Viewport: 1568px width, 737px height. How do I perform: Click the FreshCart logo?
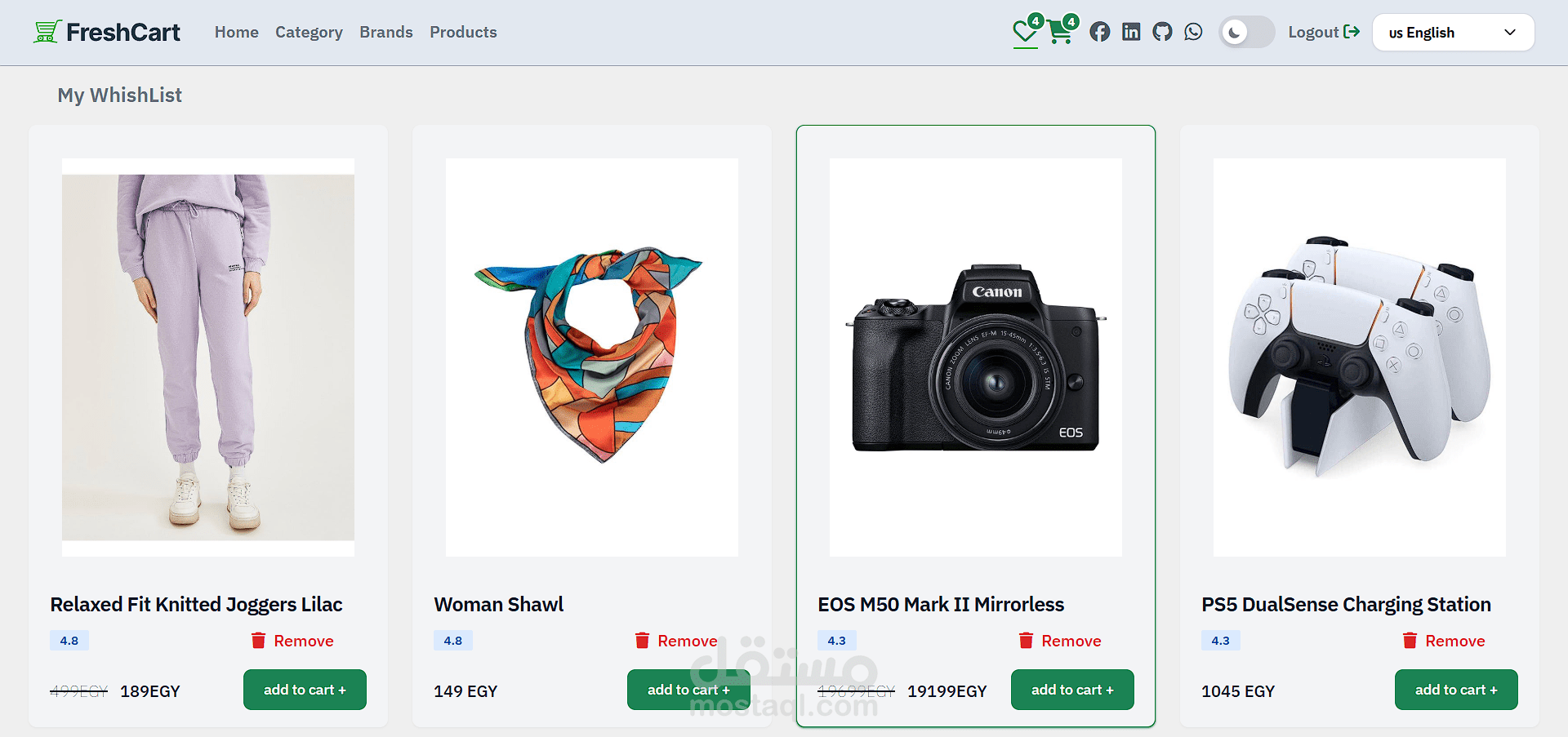(x=107, y=32)
